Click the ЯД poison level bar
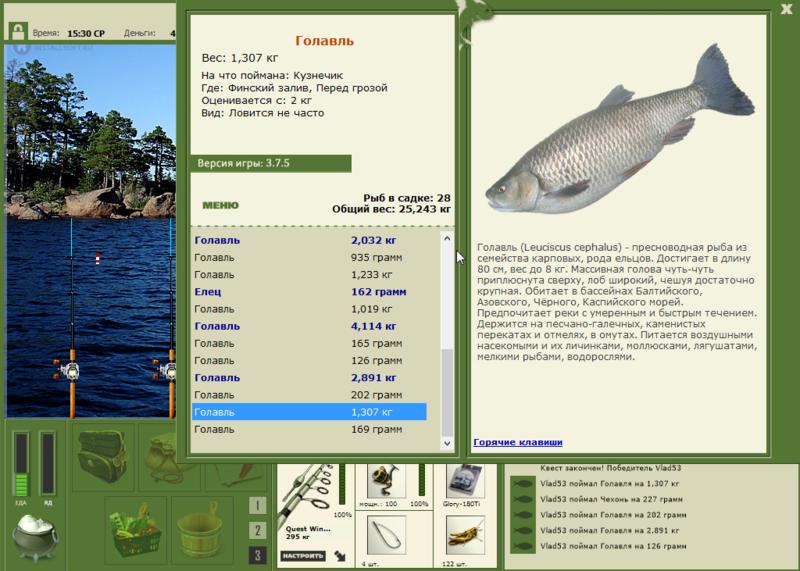The image size is (800, 571). coord(47,464)
